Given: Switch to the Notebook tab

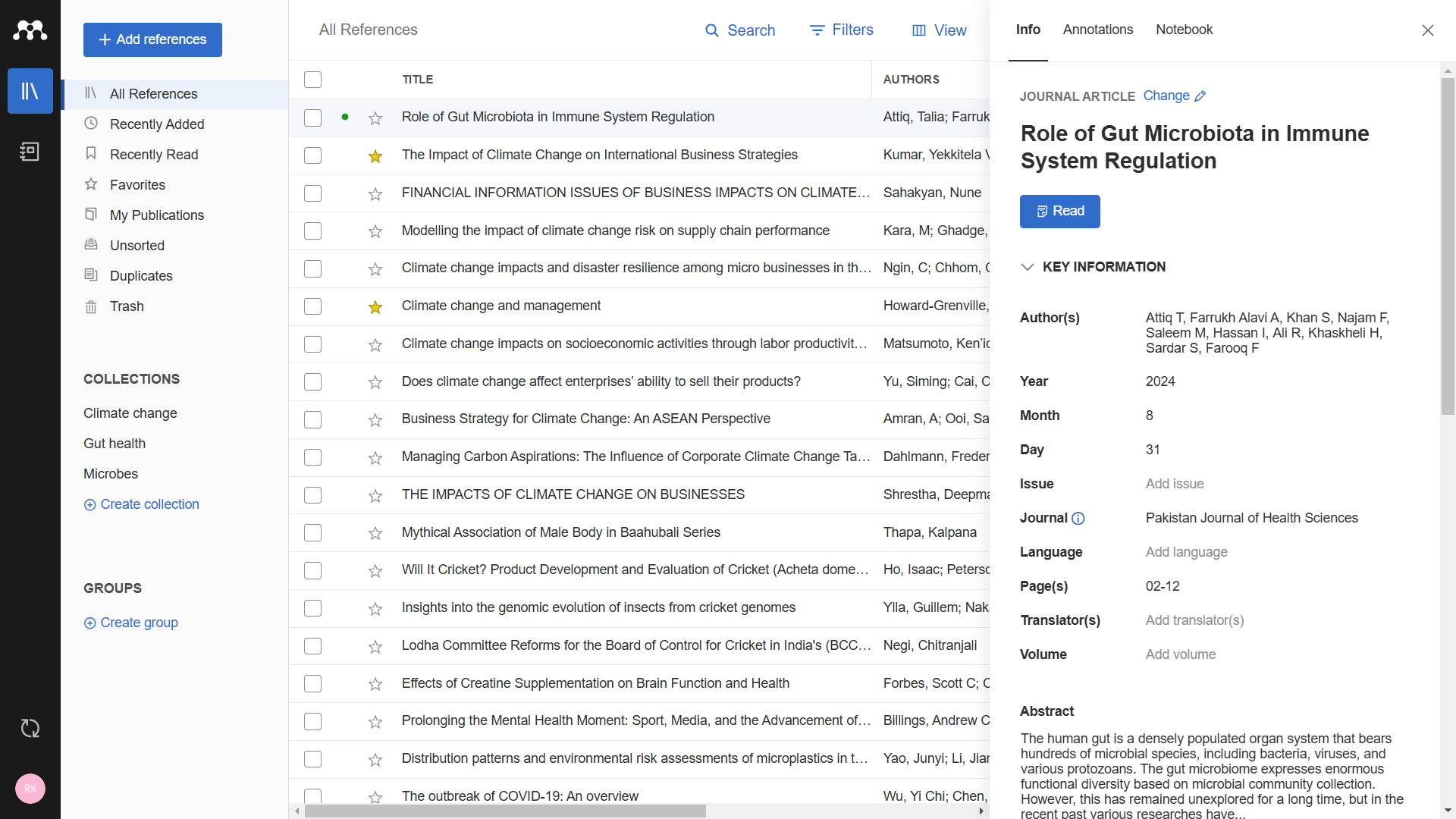Looking at the screenshot, I should 1184,30.
